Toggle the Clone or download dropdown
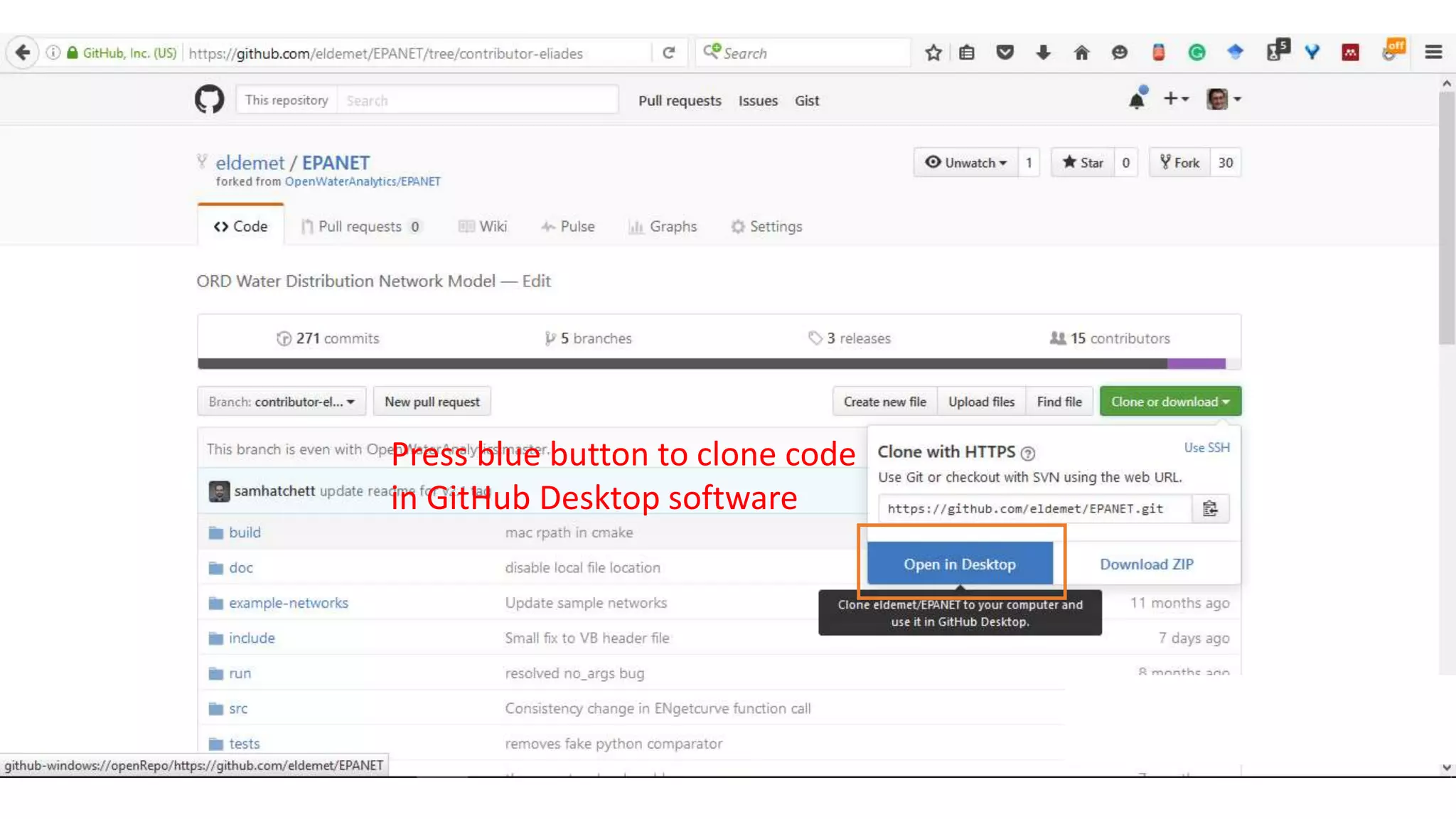 (1170, 402)
